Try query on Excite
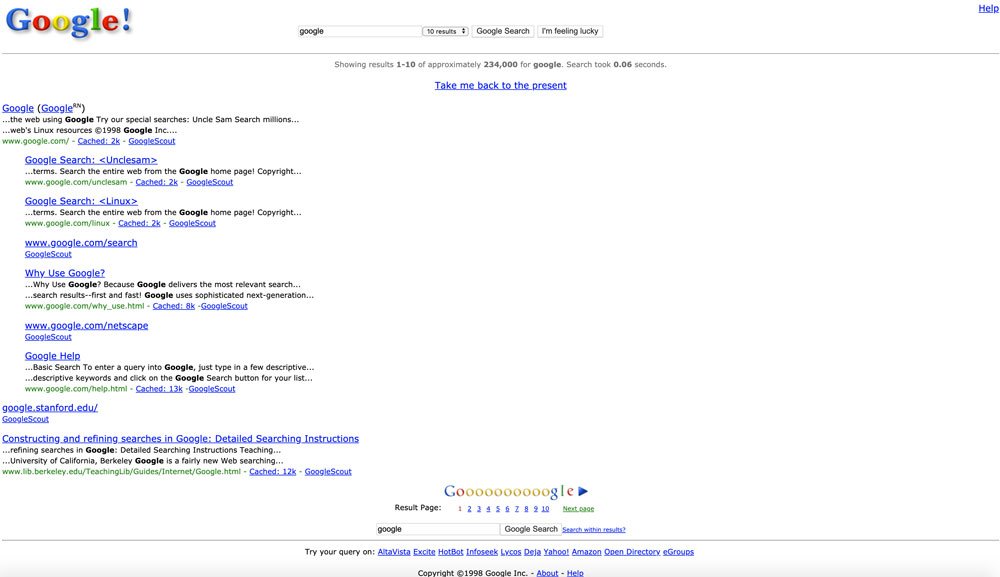Image resolution: width=1000 pixels, height=577 pixels. pyautogui.click(x=424, y=552)
